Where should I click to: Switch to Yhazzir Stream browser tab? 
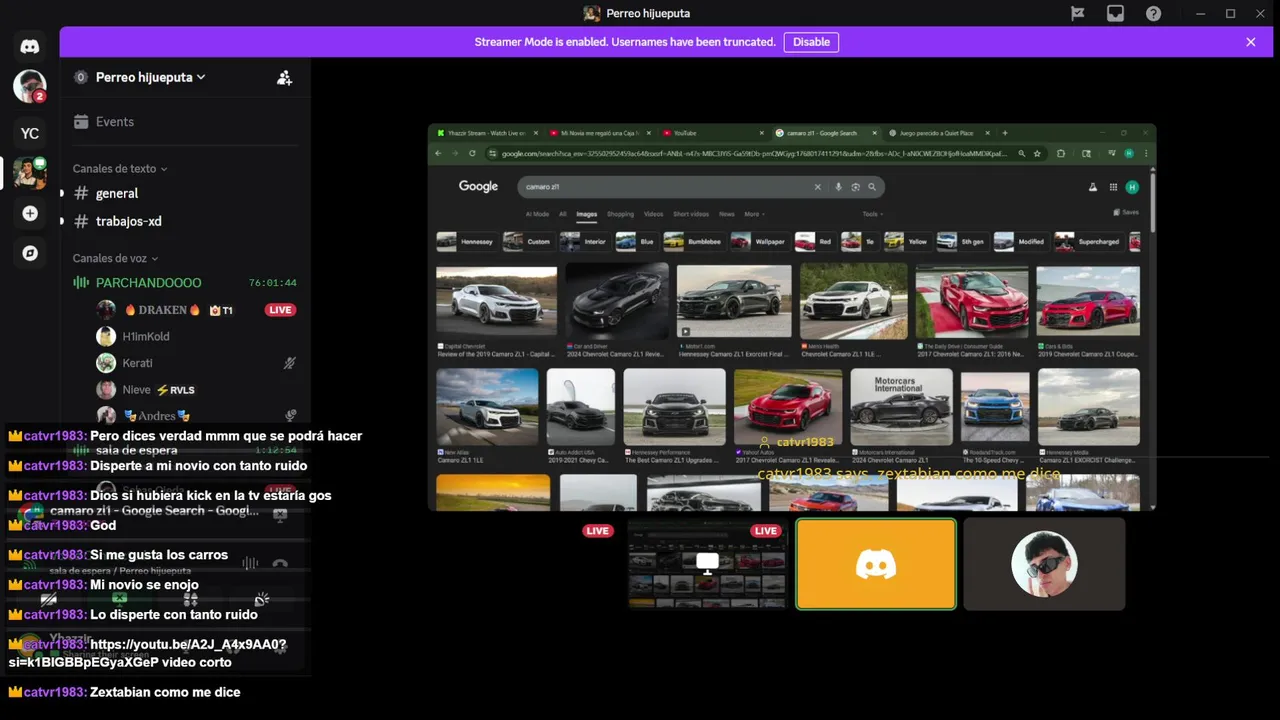pyautogui.click(x=486, y=133)
